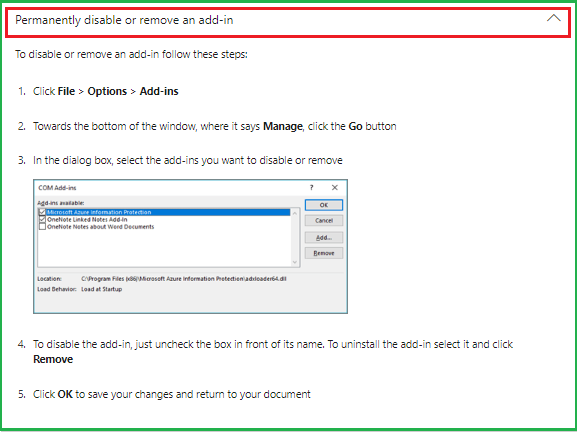This screenshot has width=577, height=432.
Task: Click the Add... button
Action: [x=324, y=238]
